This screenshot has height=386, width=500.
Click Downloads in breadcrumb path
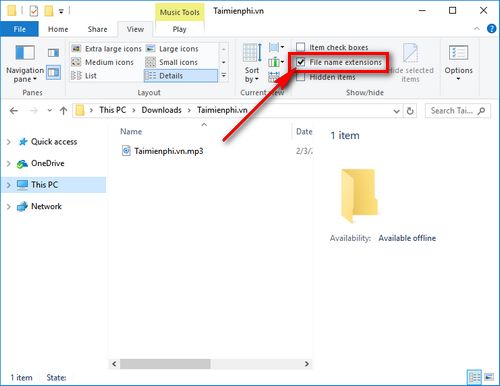[x=161, y=110]
